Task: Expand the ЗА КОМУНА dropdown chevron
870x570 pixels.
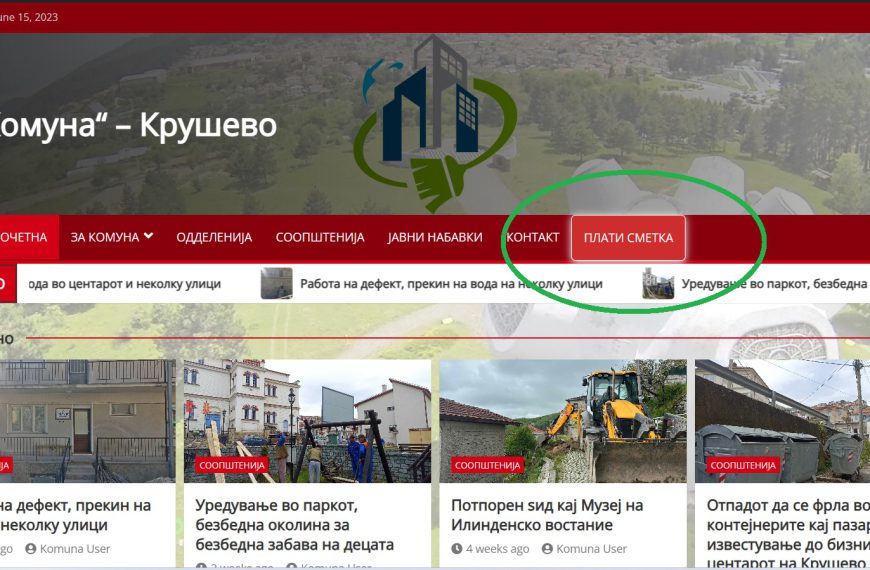Action: [x=148, y=236]
